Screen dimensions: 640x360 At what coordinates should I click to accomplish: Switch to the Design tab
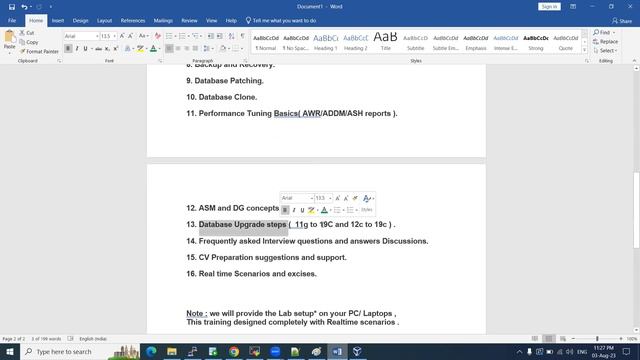(x=80, y=20)
